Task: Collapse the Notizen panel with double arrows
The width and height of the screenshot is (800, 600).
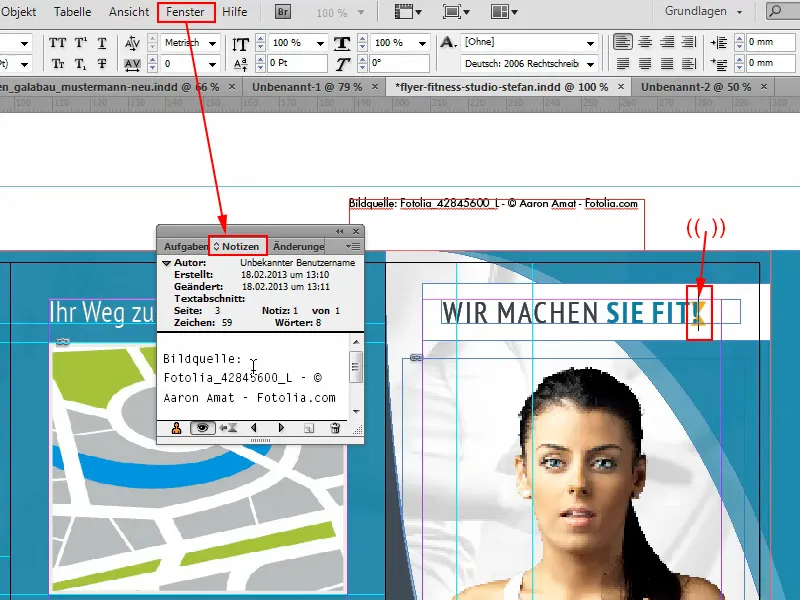Action: click(340, 232)
